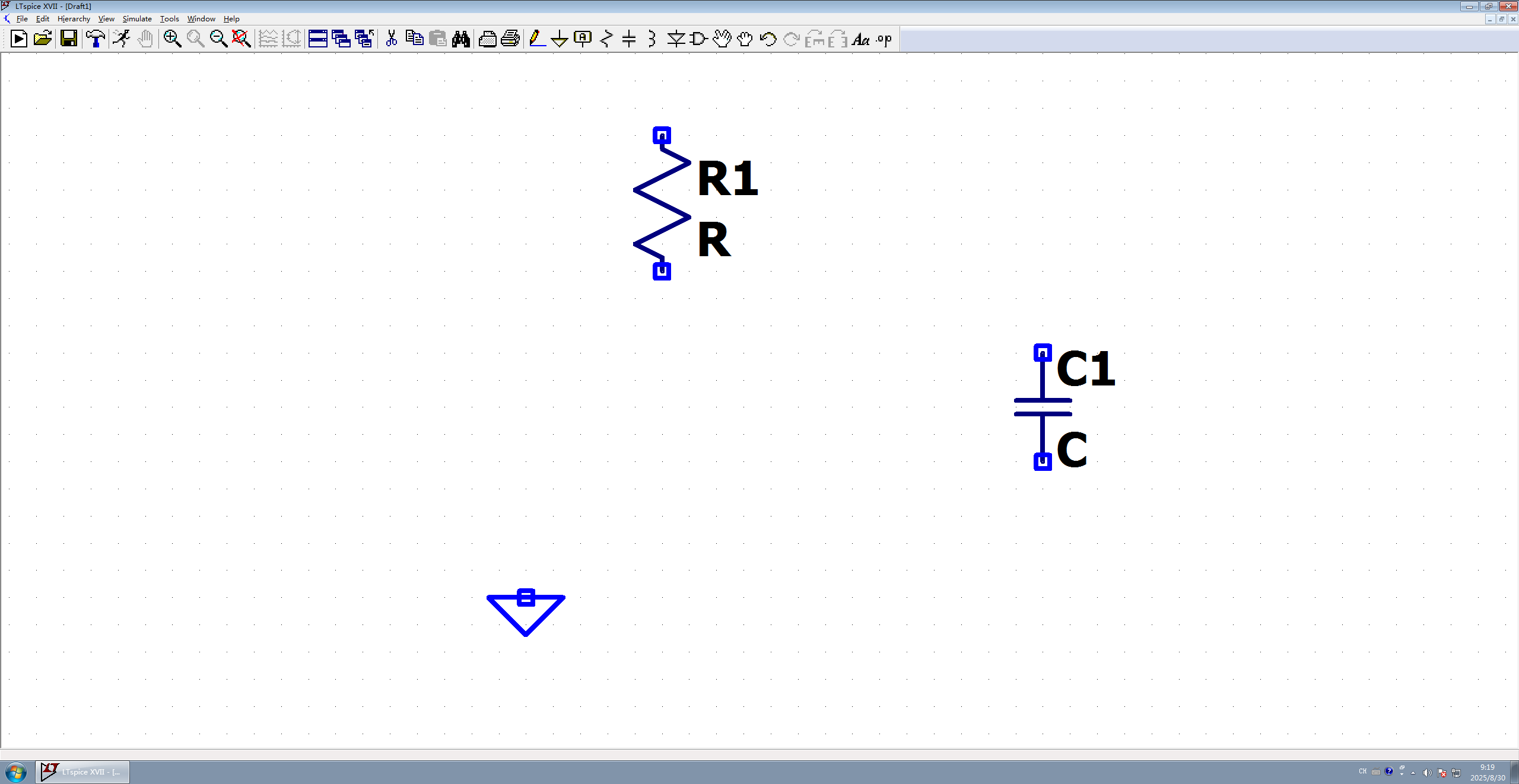Select the Inductor placement tool

[652, 39]
